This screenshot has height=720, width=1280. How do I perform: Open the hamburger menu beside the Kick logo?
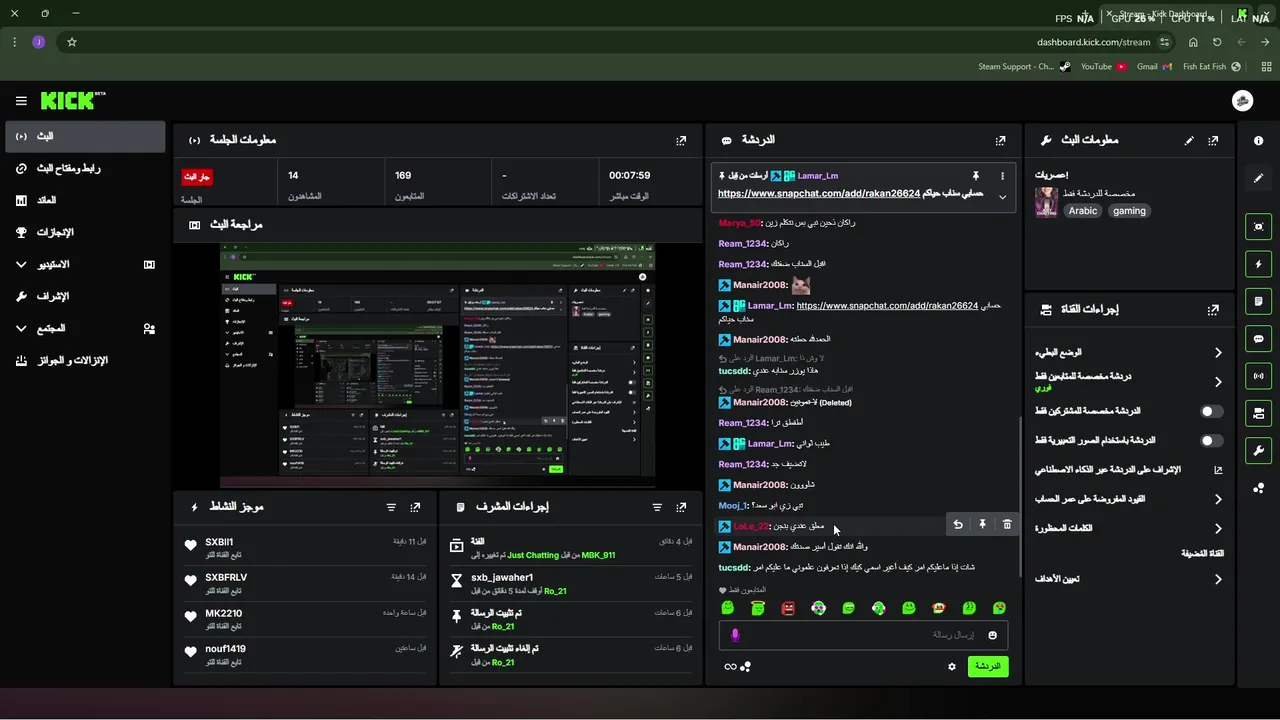click(x=21, y=101)
